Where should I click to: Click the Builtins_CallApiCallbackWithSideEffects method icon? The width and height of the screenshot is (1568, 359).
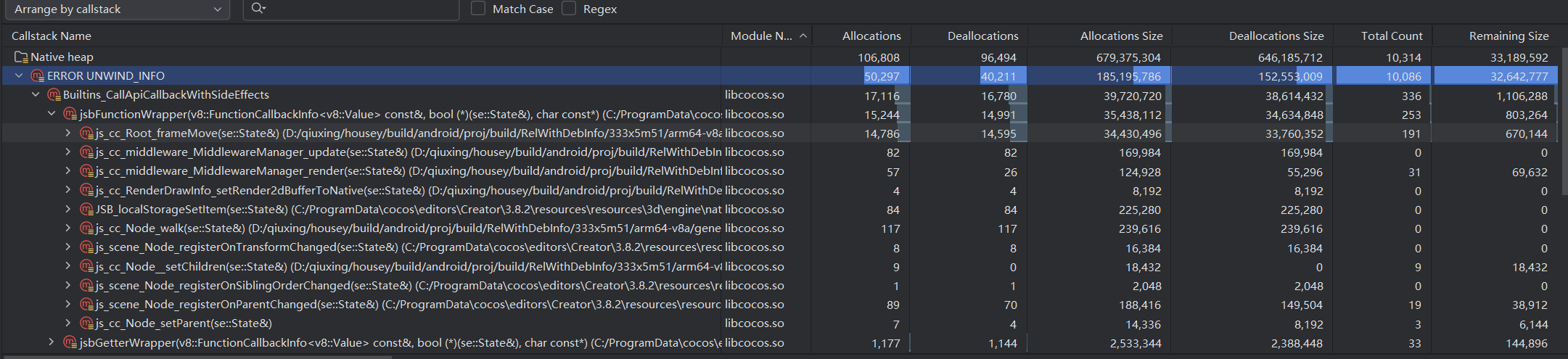pos(54,95)
